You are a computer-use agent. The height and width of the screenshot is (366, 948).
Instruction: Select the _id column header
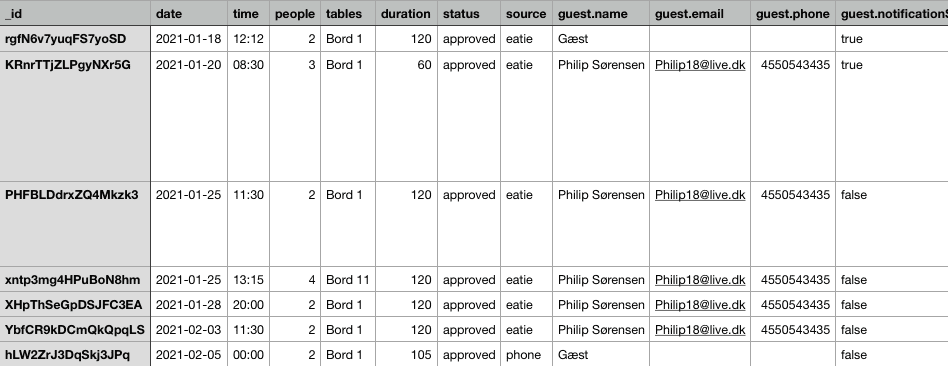75,13
